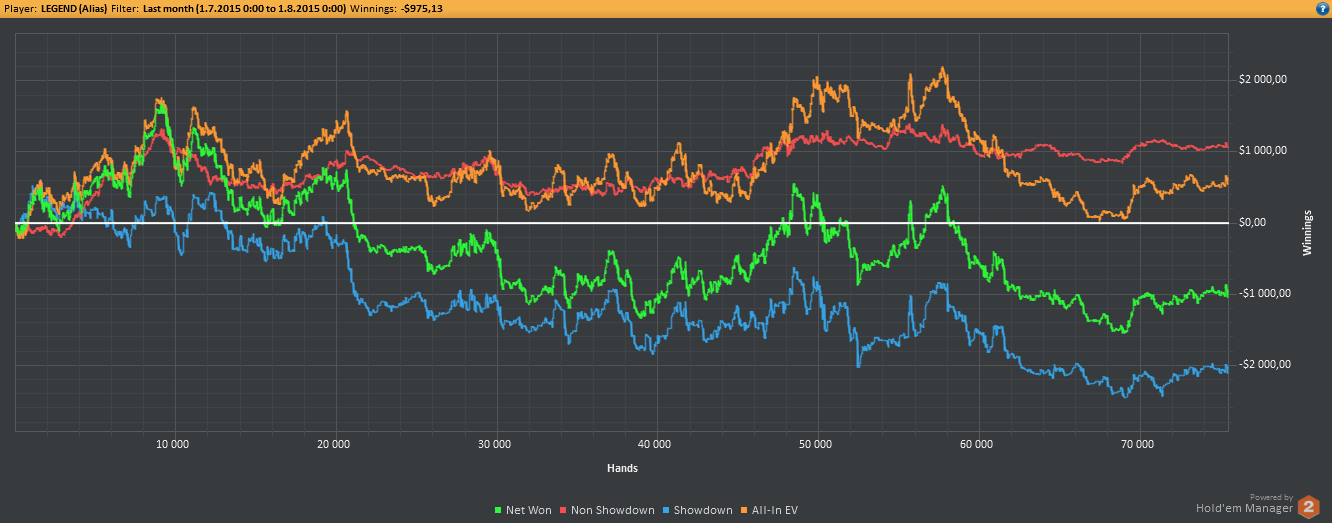Screen dimensions: 1332x523
Task: Click the Powered by Hold'em Manager text
Action: [x=1243, y=503]
